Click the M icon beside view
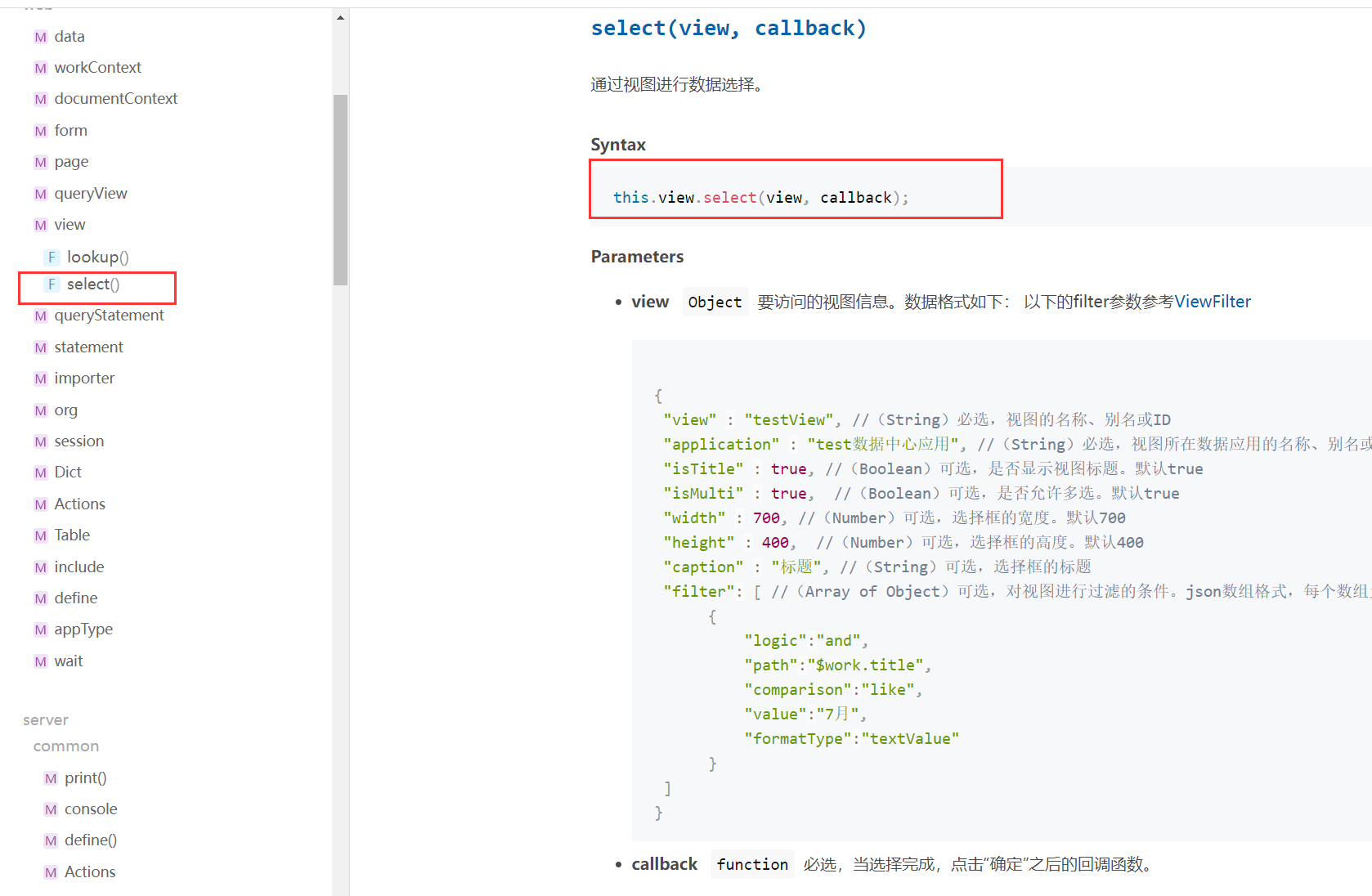The image size is (1372, 896). (40, 225)
